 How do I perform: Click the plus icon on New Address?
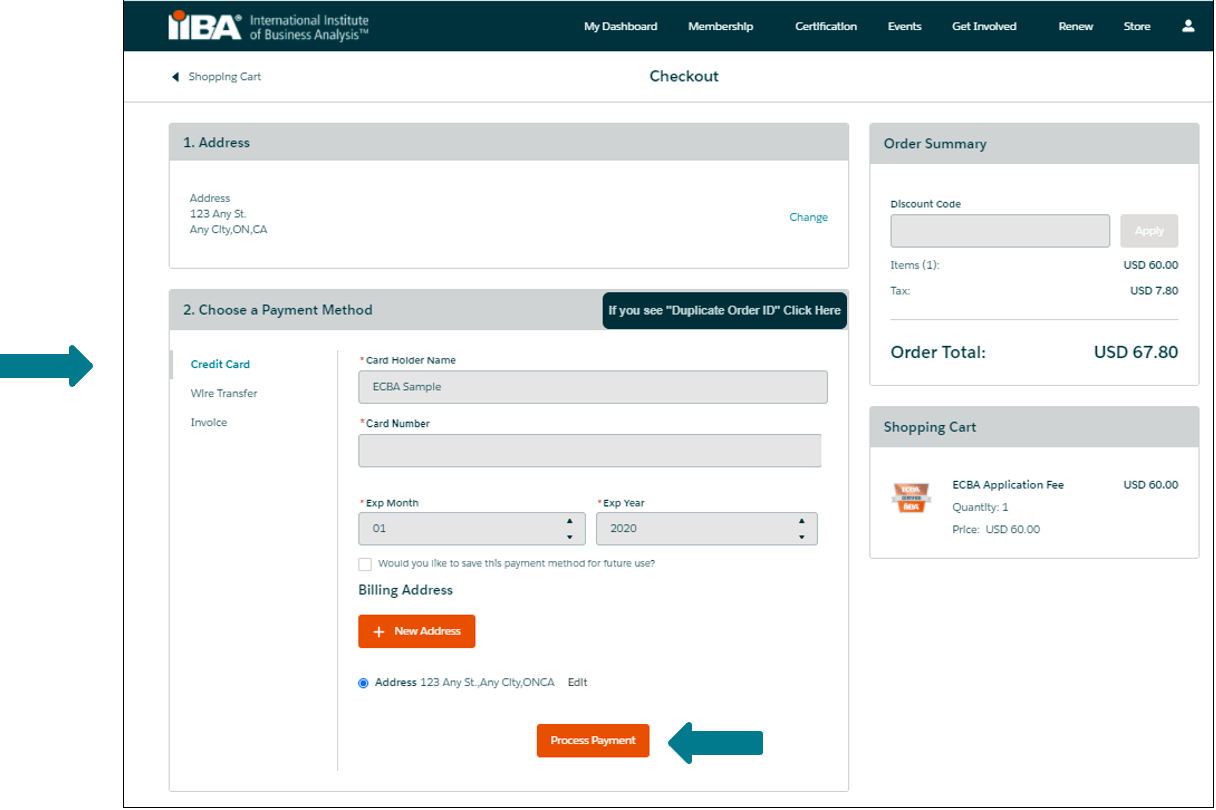click(x=378, y=632)
